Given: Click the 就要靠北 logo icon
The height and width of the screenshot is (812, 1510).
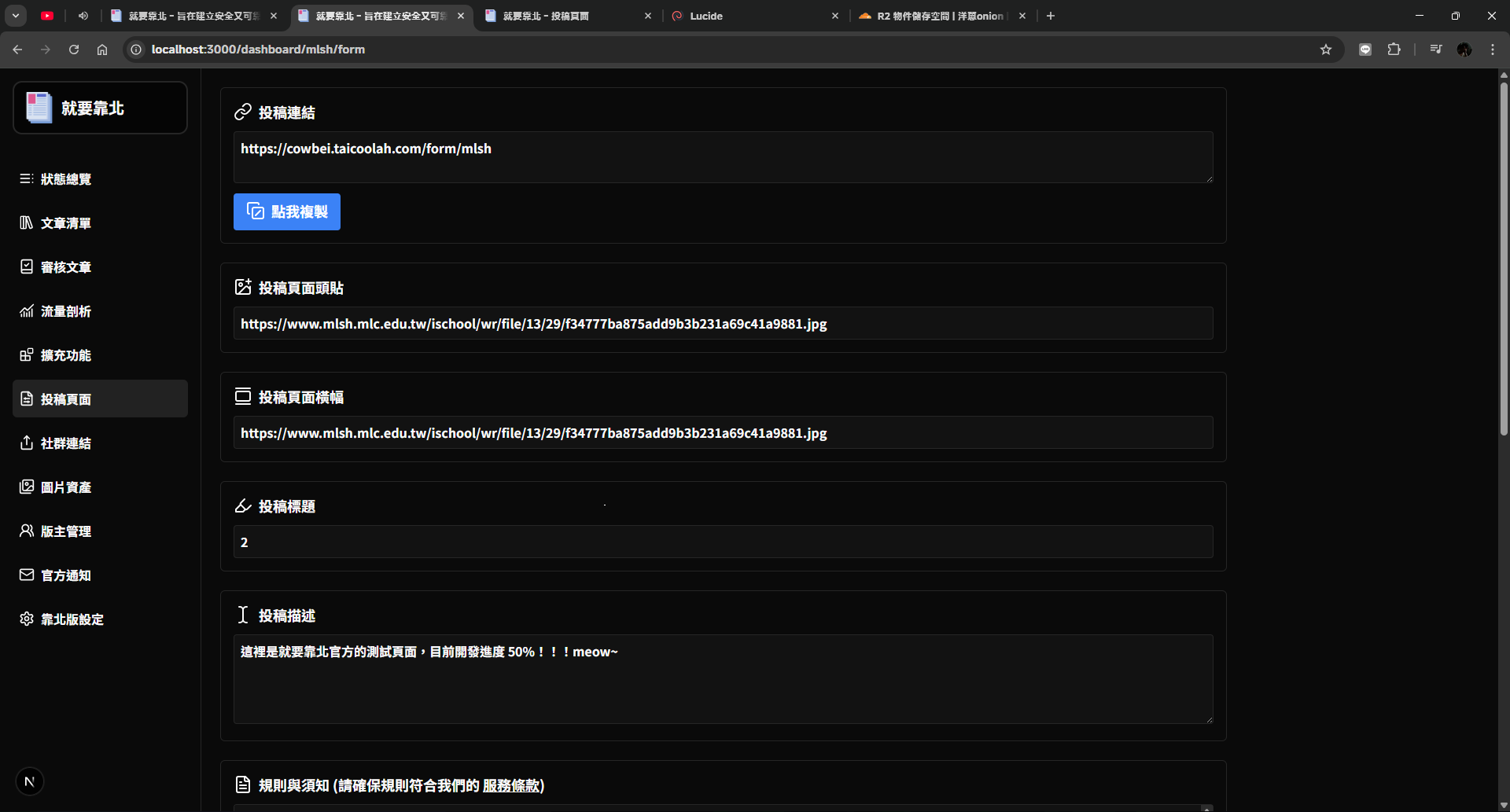Looking at the screenshot, I should coord(39,108).
